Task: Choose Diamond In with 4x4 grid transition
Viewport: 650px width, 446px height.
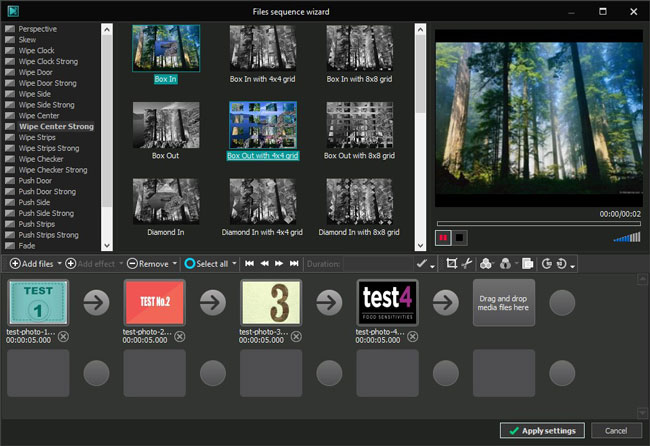Action: [x=263, y=201]
